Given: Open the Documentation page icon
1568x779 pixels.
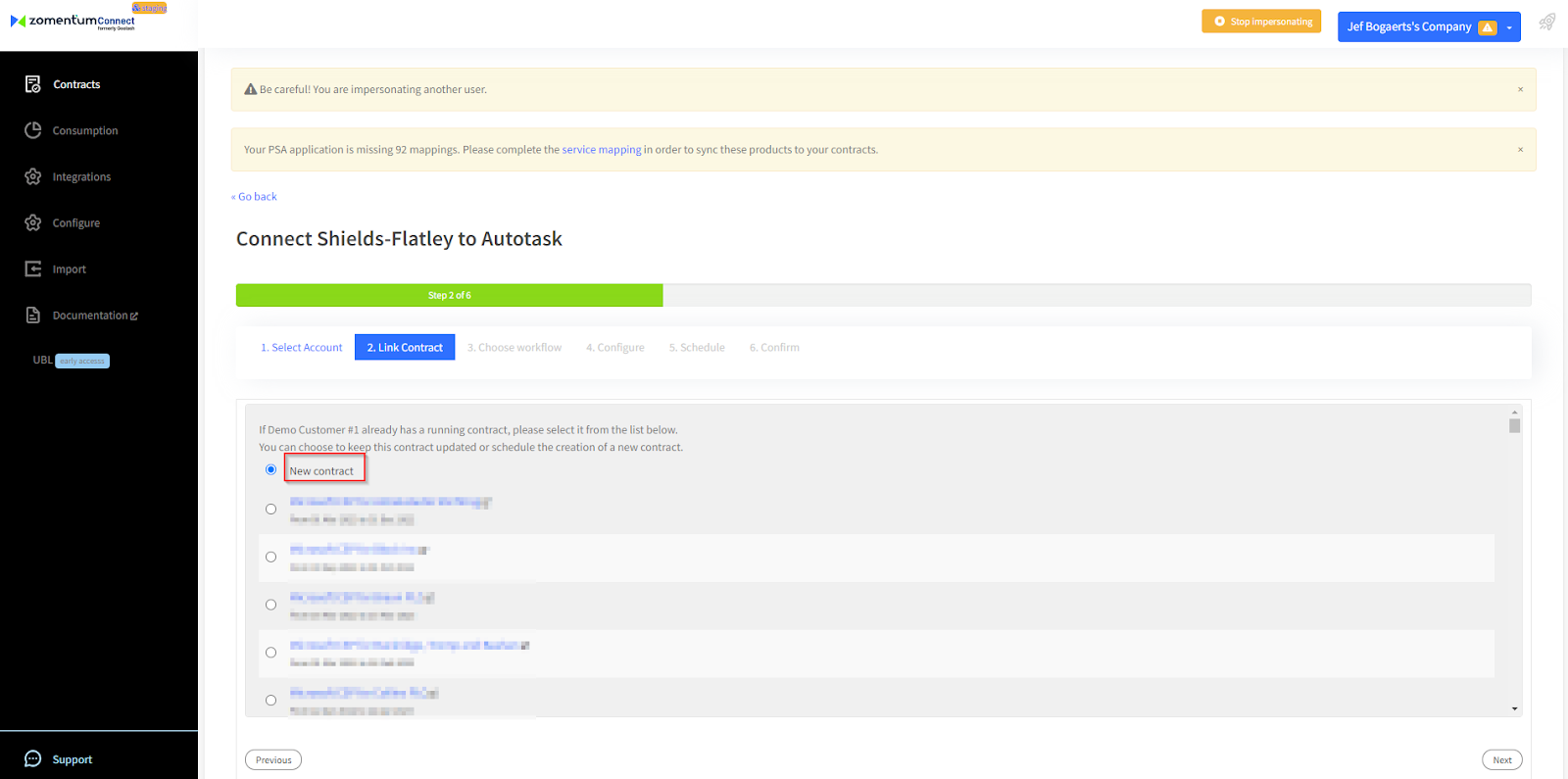Looking at the screenshot, I should click(x=33, y=315).
